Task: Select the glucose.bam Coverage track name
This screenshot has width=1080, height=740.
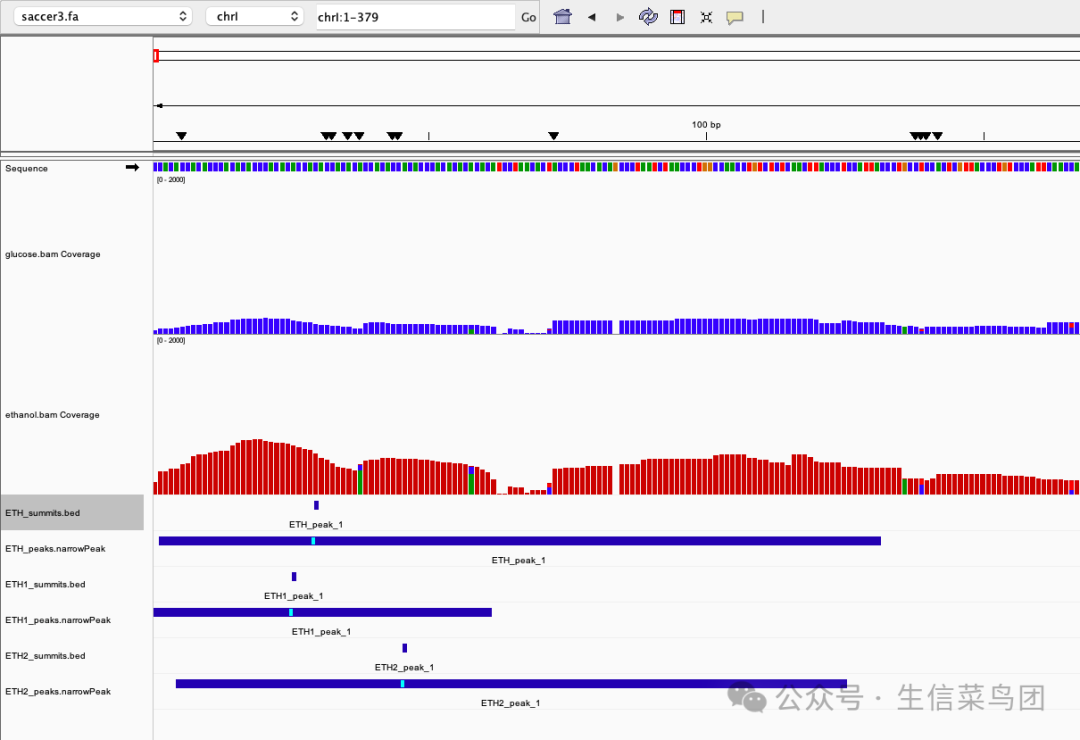Action: (x=52, y=254)
